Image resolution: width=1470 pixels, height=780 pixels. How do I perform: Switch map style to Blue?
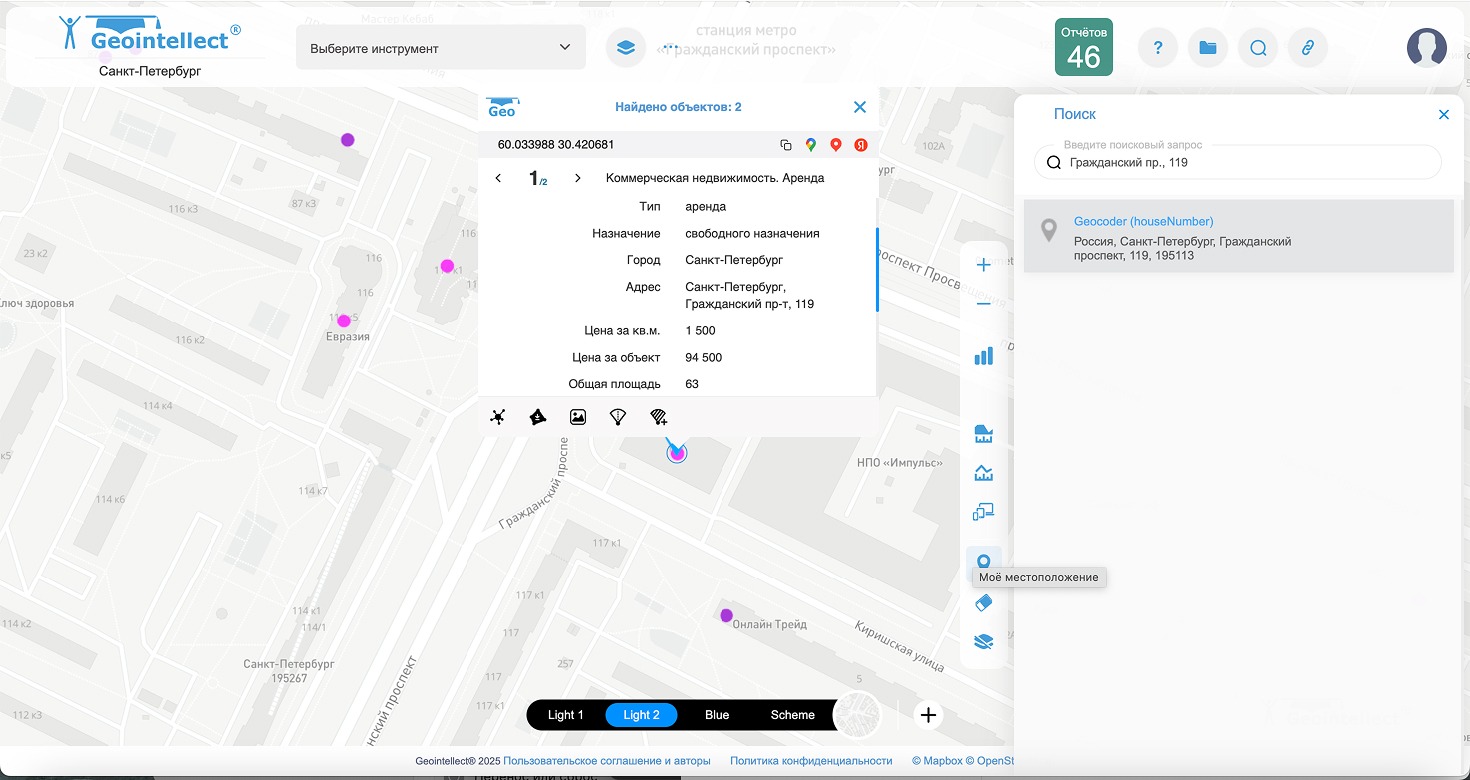pos(717,715)
